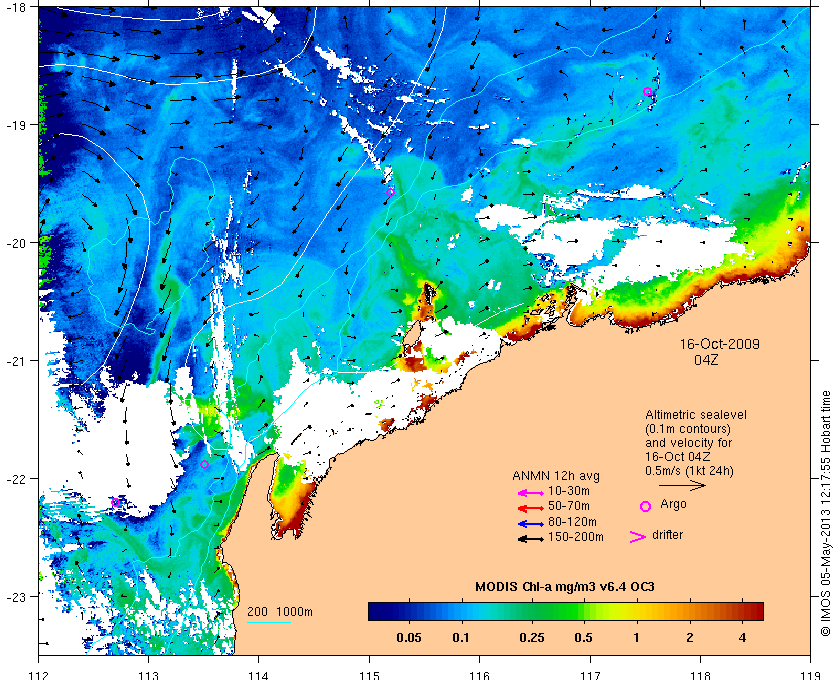Click the cyan 200 1000m contour legend line
The height and width of the screenshot is (680, 840).
tap(269, 622)
